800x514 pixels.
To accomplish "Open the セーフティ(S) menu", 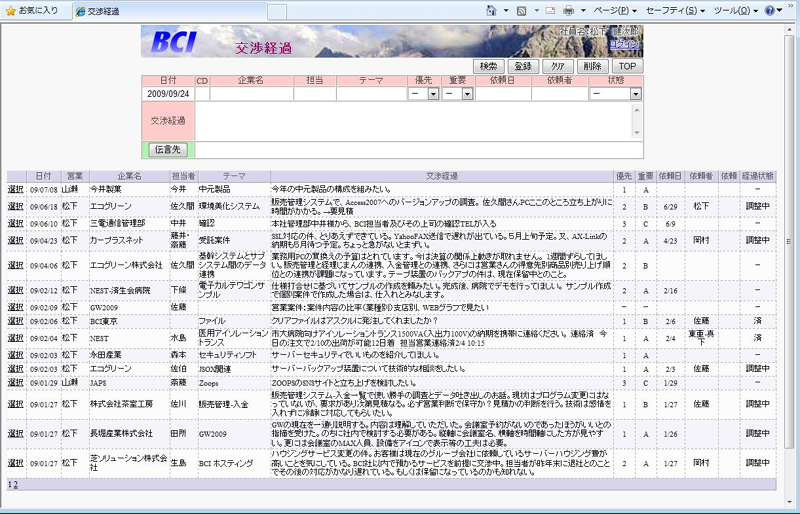I will click(x=675, y=10).
